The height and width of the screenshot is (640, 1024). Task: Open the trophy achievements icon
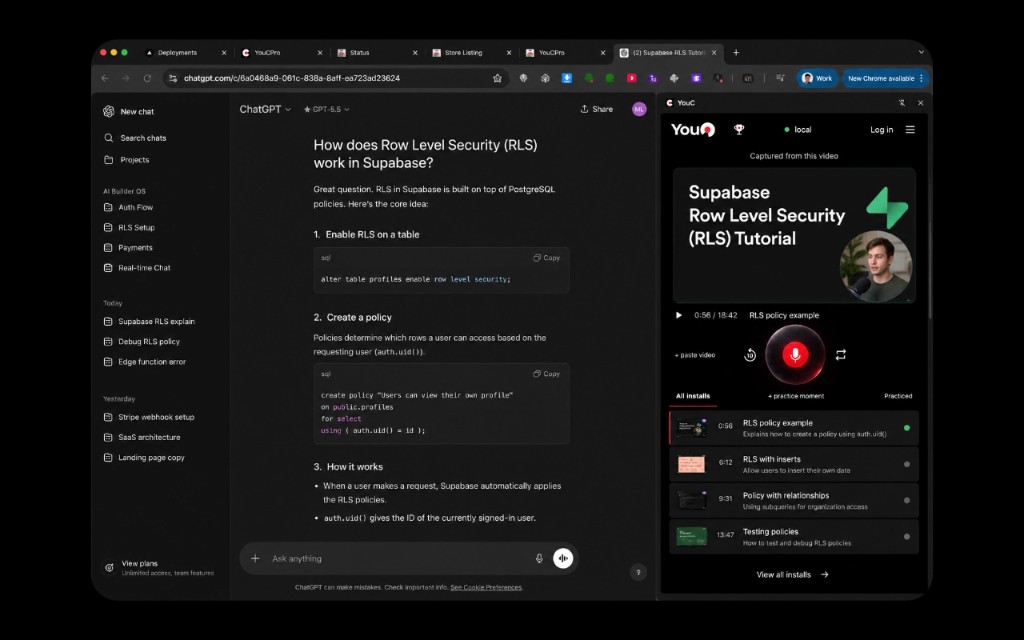[739, 129]
